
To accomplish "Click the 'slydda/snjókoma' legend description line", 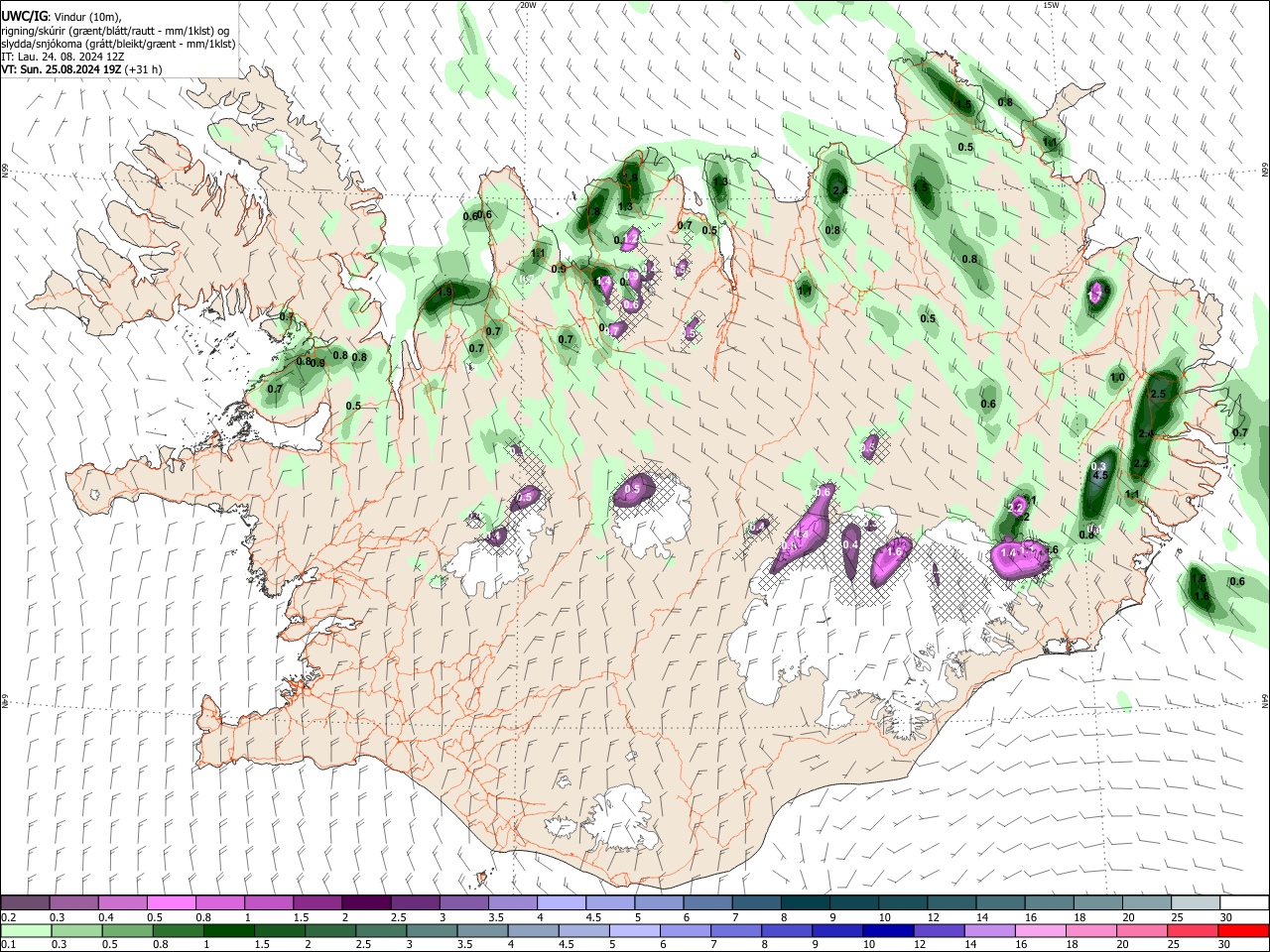I will pos(118,44).
